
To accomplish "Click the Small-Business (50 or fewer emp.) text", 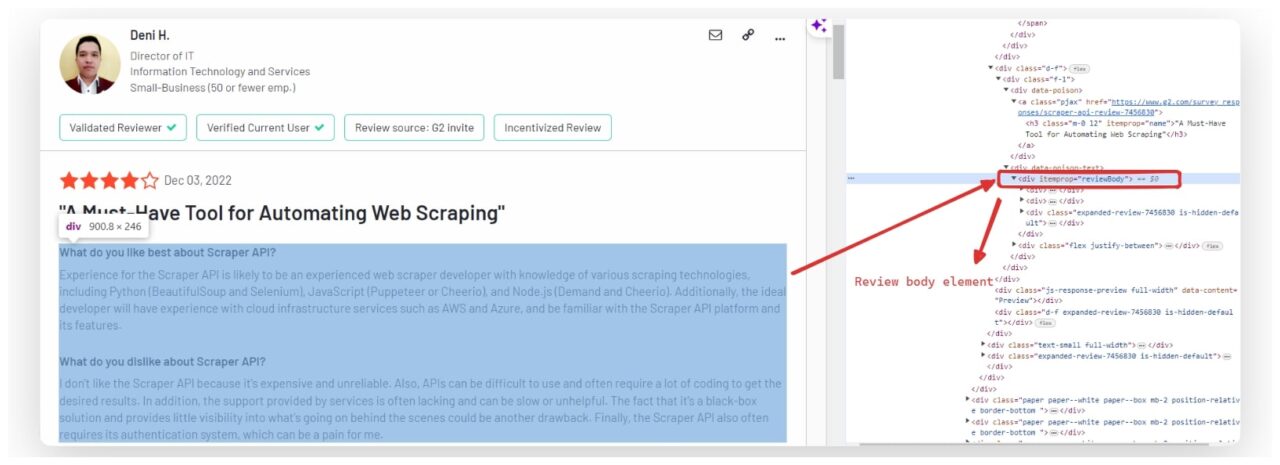I will click(x=213, y=88).
